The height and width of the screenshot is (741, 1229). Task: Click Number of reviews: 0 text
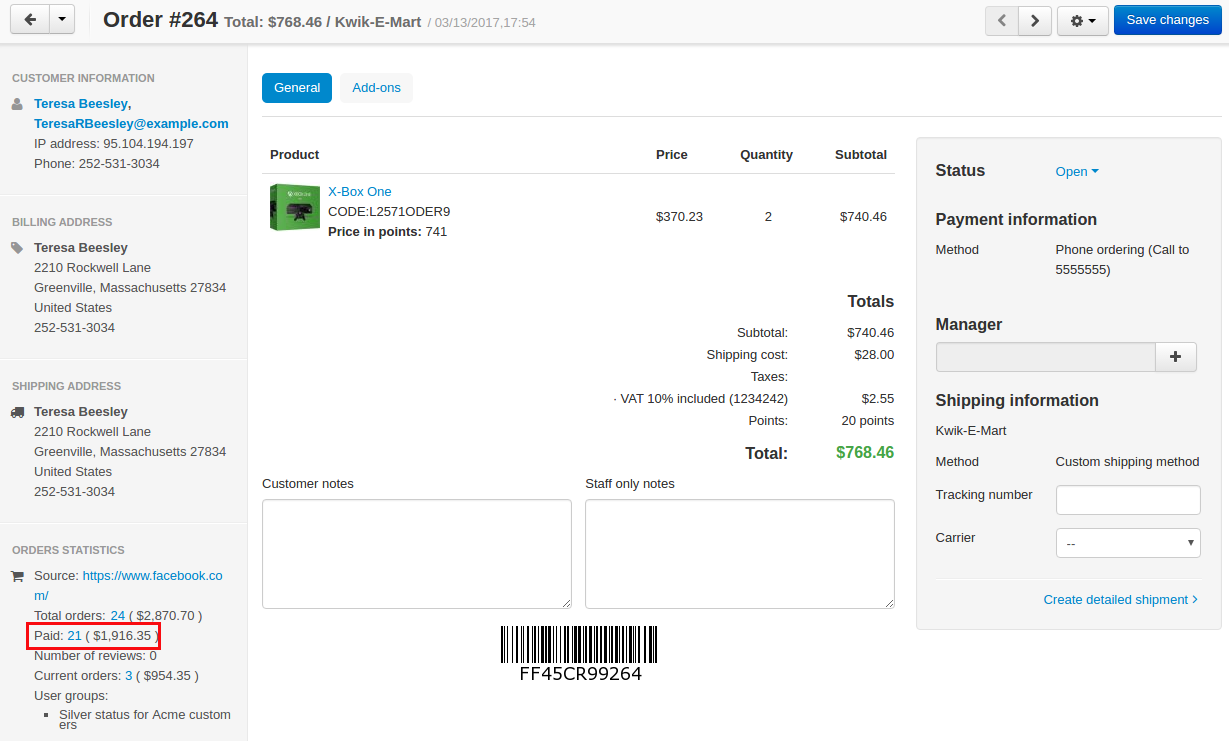coord(95,656)
